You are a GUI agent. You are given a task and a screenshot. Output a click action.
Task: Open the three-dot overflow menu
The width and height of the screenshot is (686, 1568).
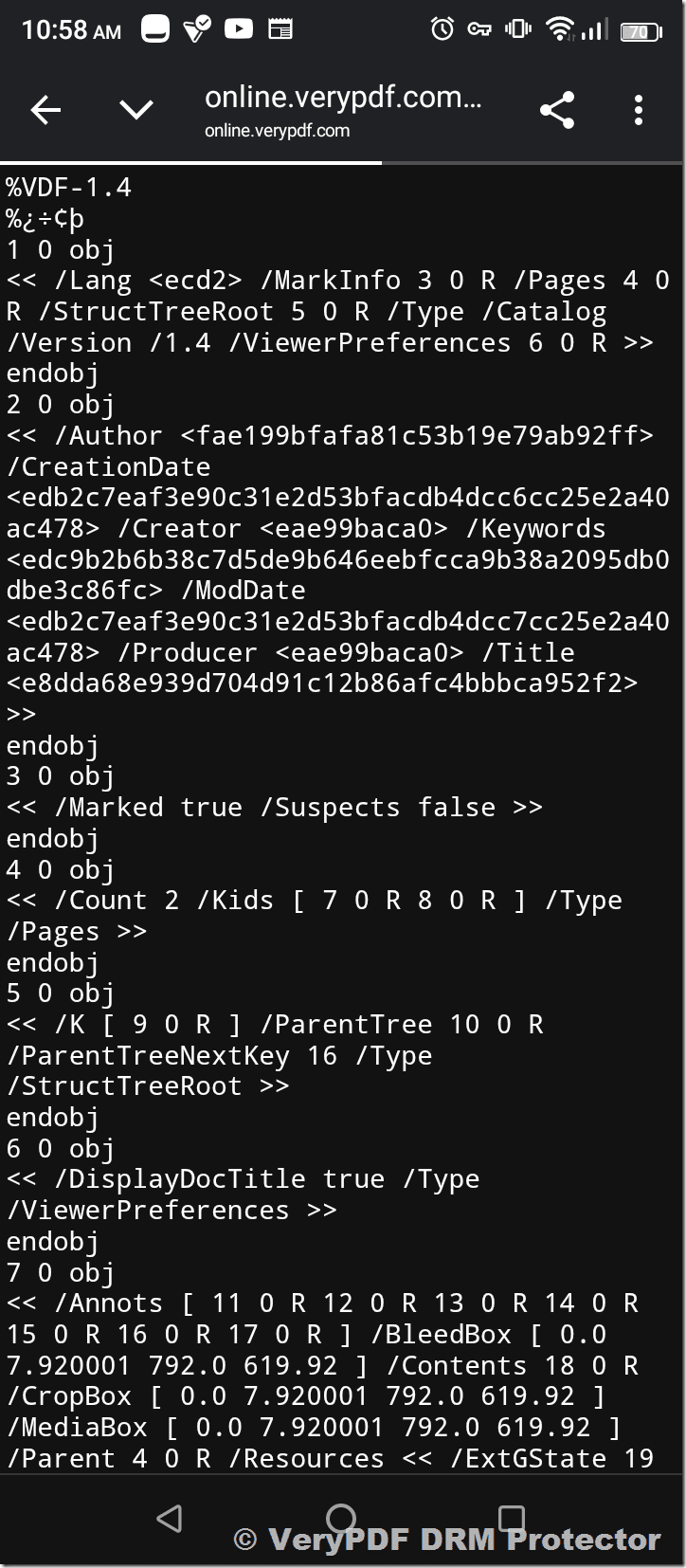click(x=639, y=110)
